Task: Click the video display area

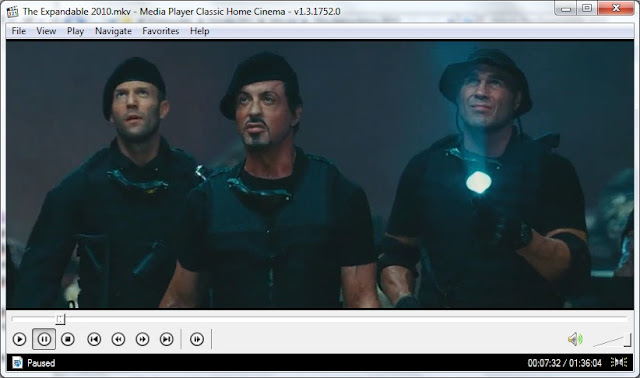Action: point(320,174)
